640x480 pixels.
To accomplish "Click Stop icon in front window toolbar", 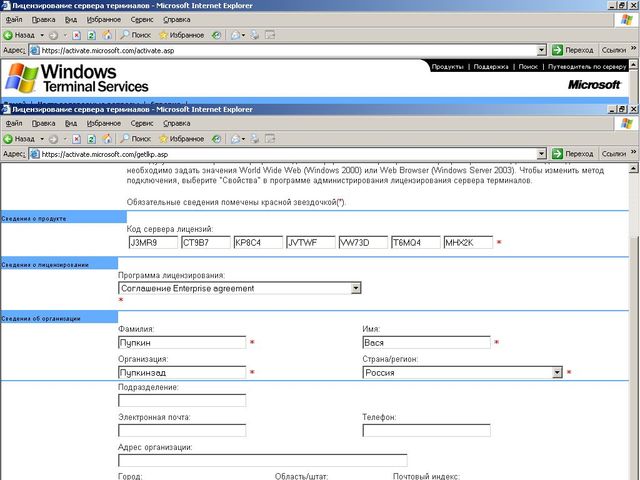I will pyautogui.click(x=76, y=139).
